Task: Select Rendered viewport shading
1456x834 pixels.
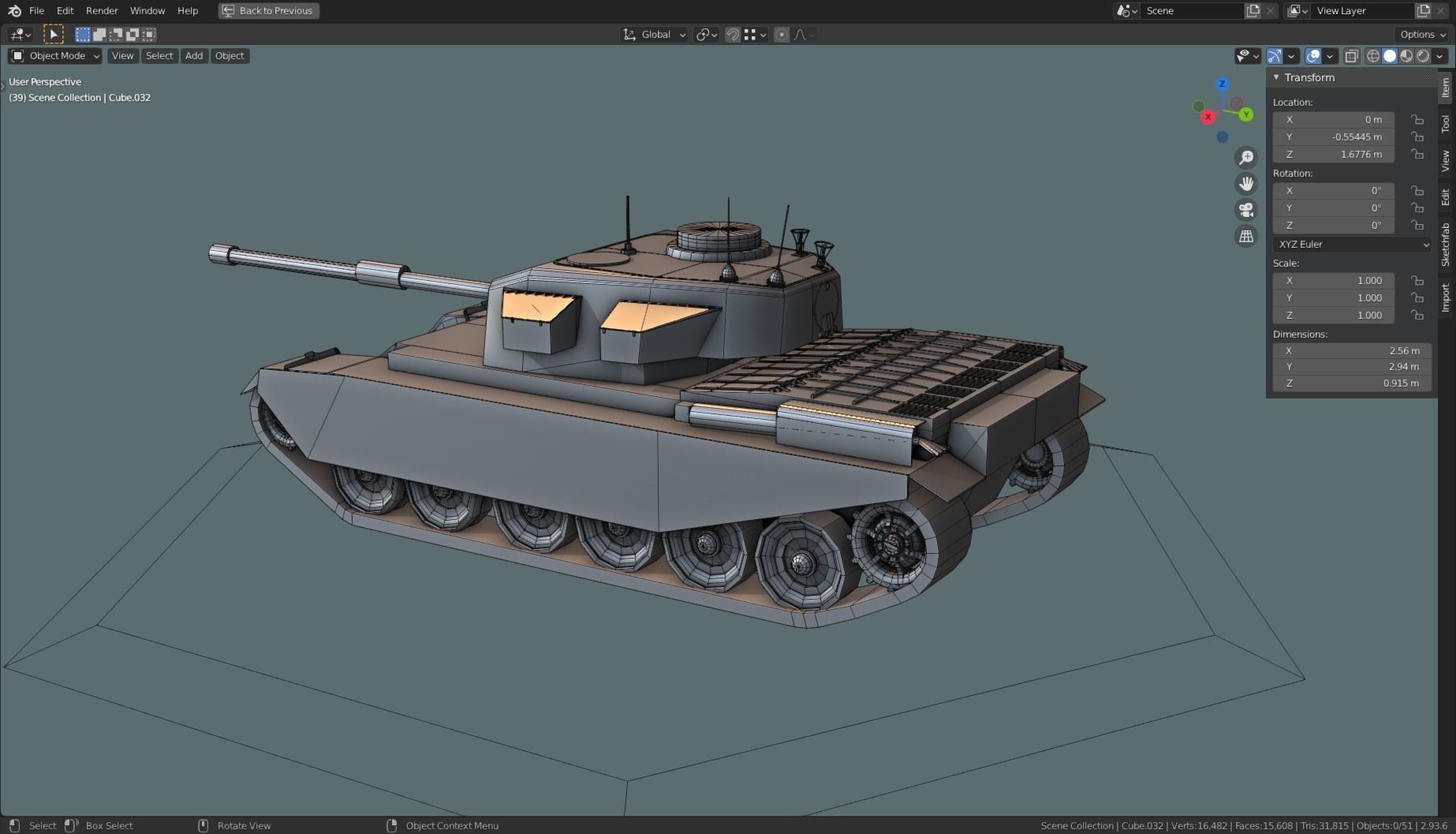Action: coord(1423,56)
